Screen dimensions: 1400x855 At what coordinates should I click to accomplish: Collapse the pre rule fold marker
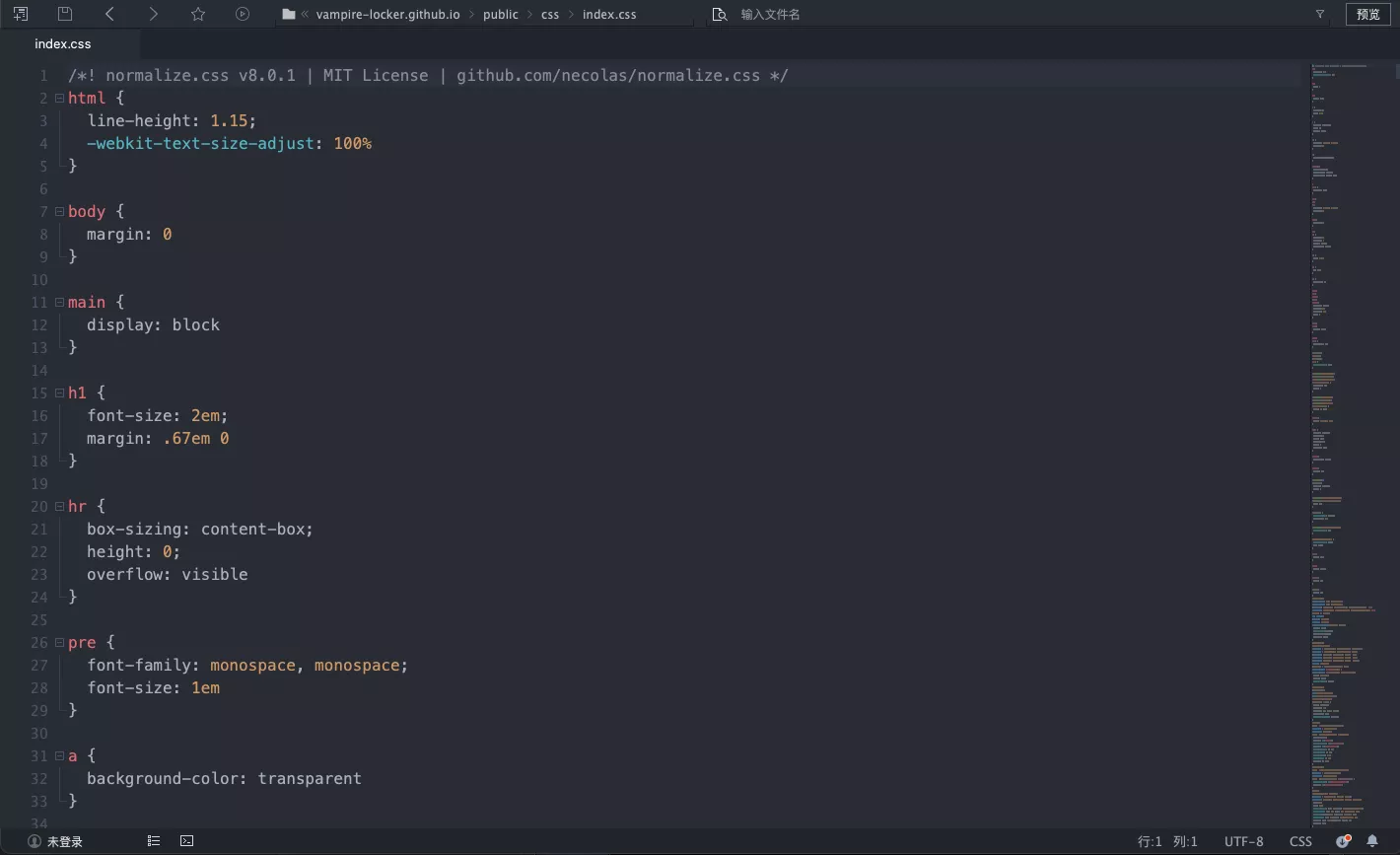click(59, 642)
